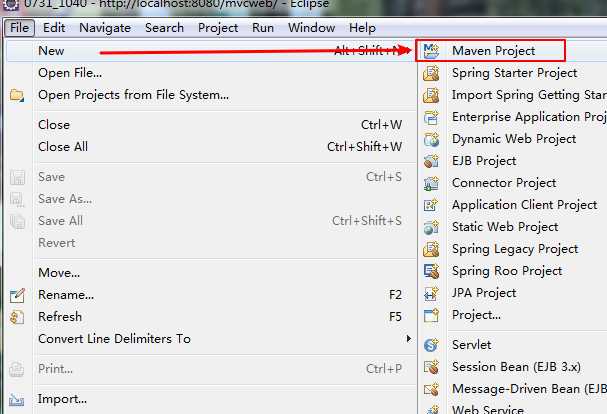This screenshot has height=414, width=607.
Task: Open the File menu
Action: (19, 28)
